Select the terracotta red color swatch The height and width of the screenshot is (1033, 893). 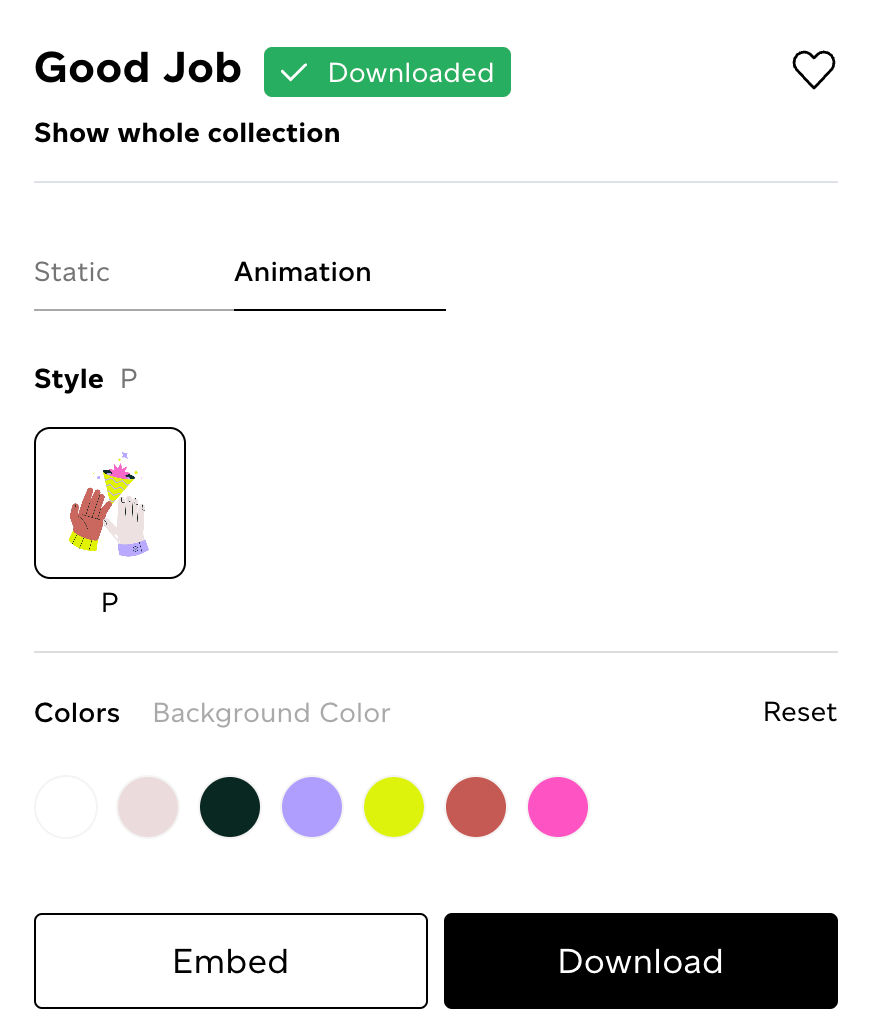476,806
